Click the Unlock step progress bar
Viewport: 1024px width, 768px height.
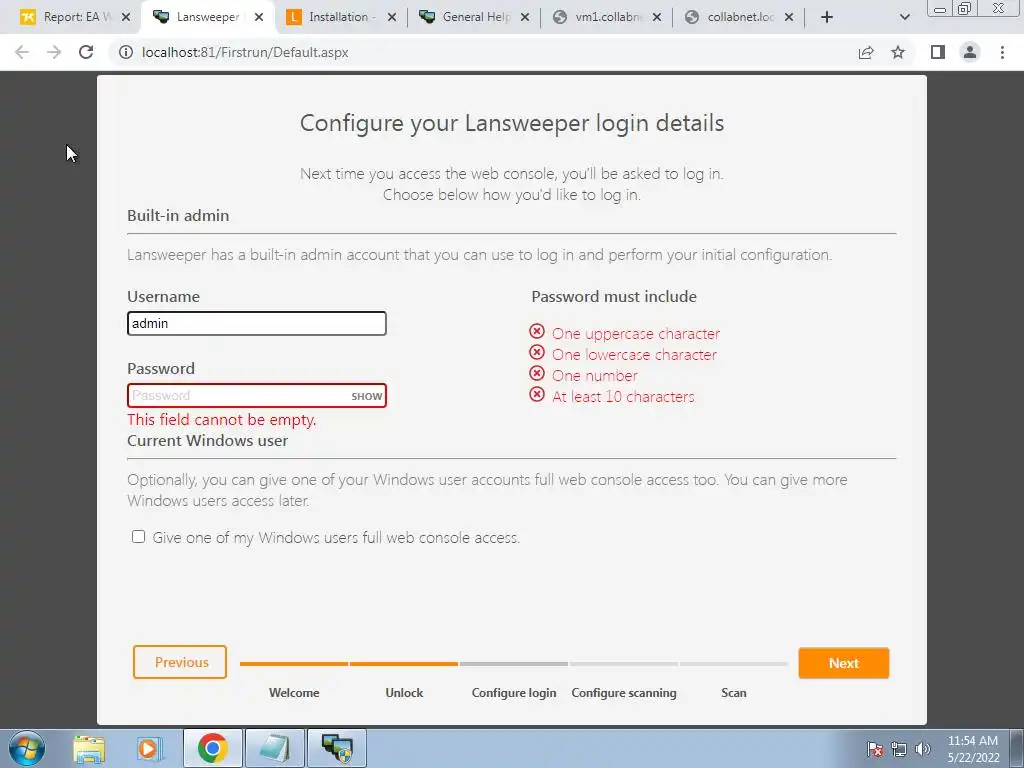click(404, 664)
